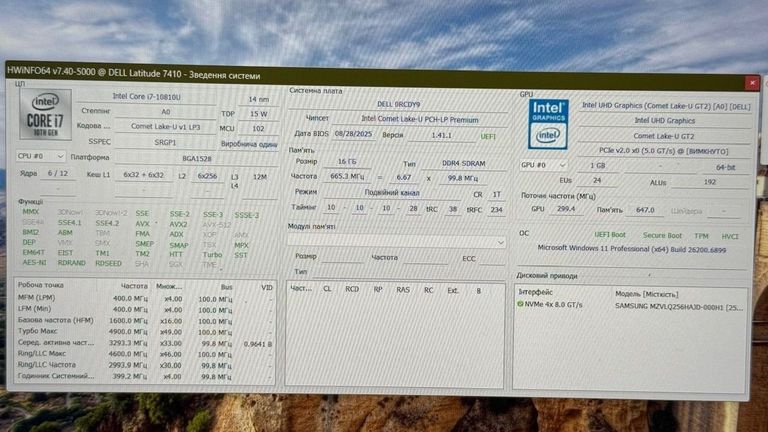This screenshot has width=768, height=432.
Task: Click the AES-NI feature label
Action: (x=34, y=263)
